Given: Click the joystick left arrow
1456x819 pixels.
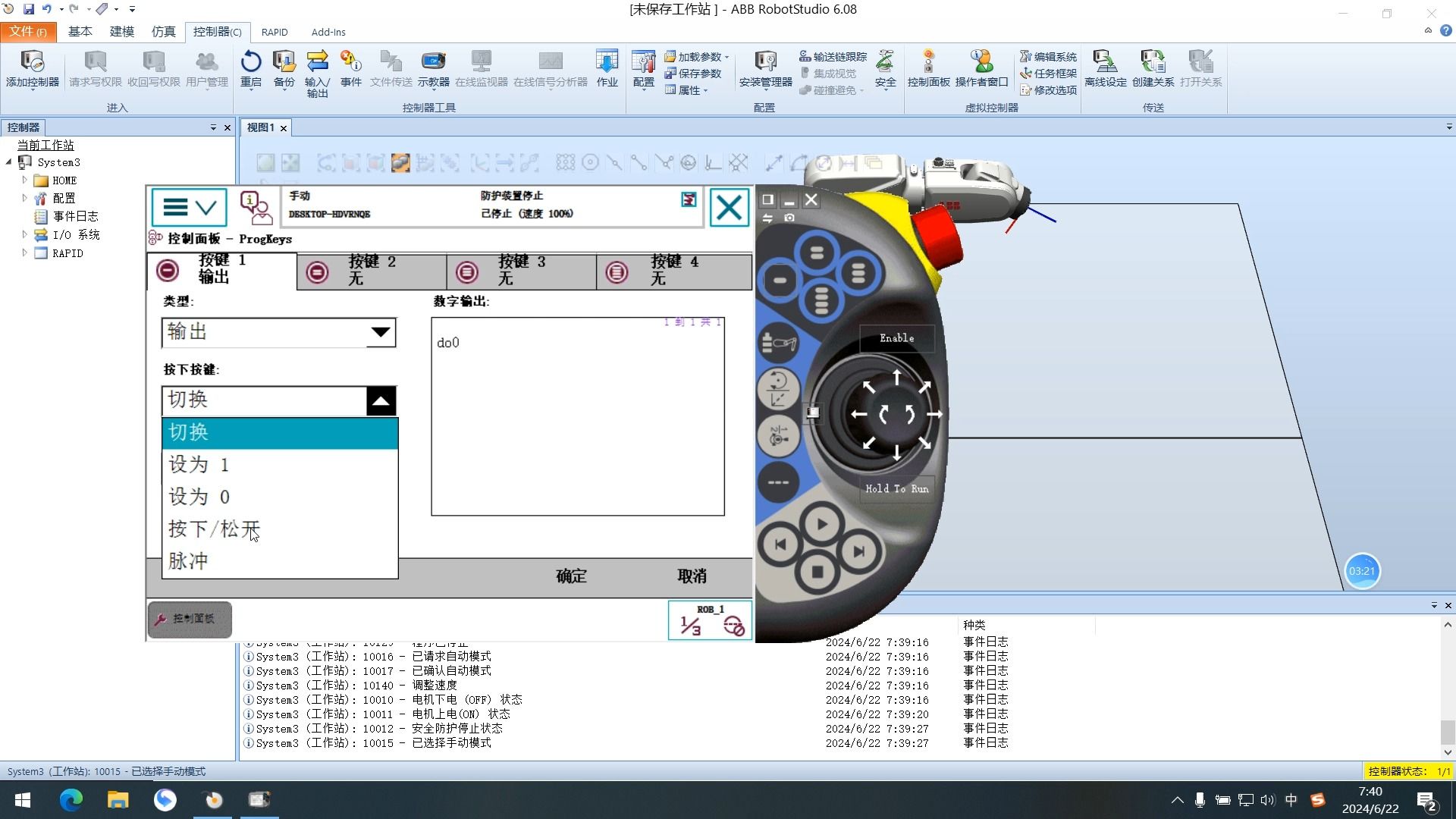Looking at the screenshot, I should click(858, 414).
